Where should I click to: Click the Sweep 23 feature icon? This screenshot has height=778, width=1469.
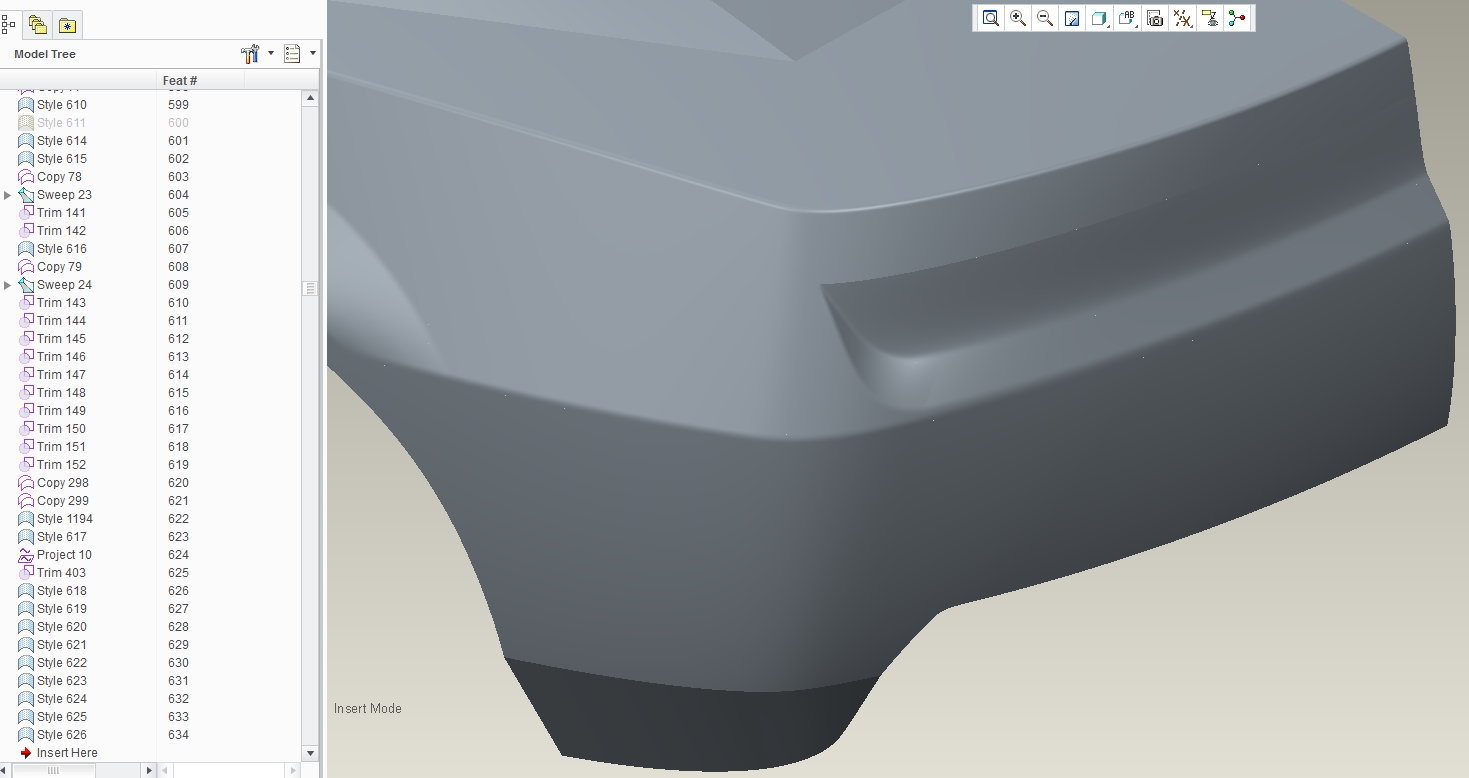[x=26, y=195]
